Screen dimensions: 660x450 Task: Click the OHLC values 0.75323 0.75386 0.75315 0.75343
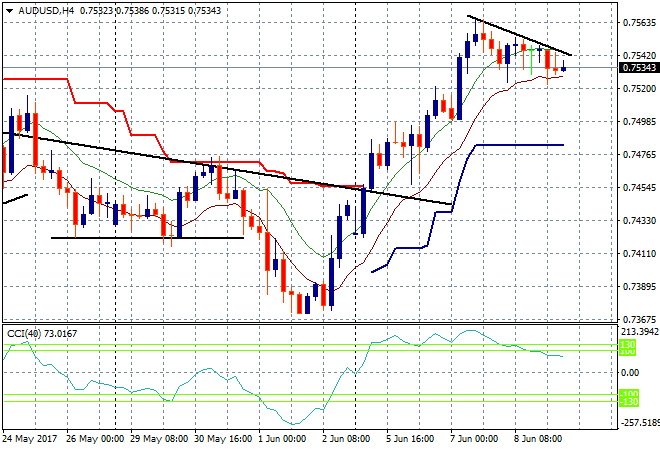(x=150, y=11)
